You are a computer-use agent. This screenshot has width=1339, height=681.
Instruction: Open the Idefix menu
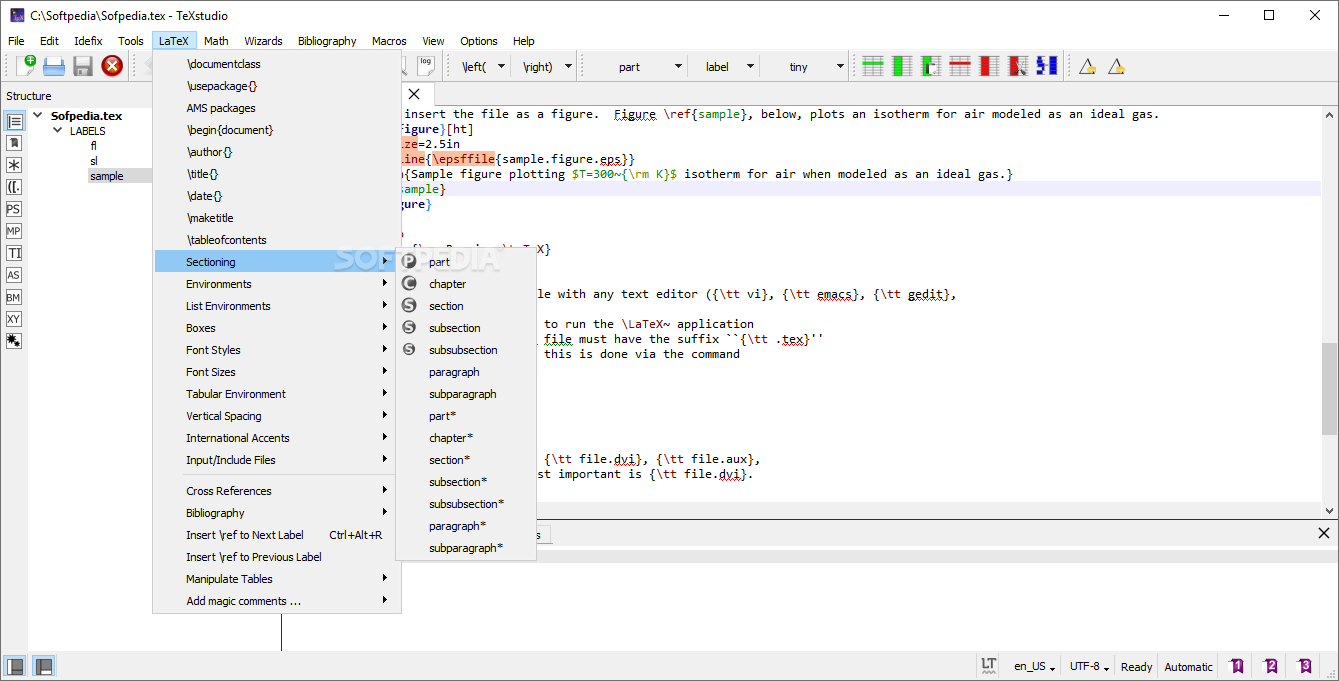click(x=88, y=41)
